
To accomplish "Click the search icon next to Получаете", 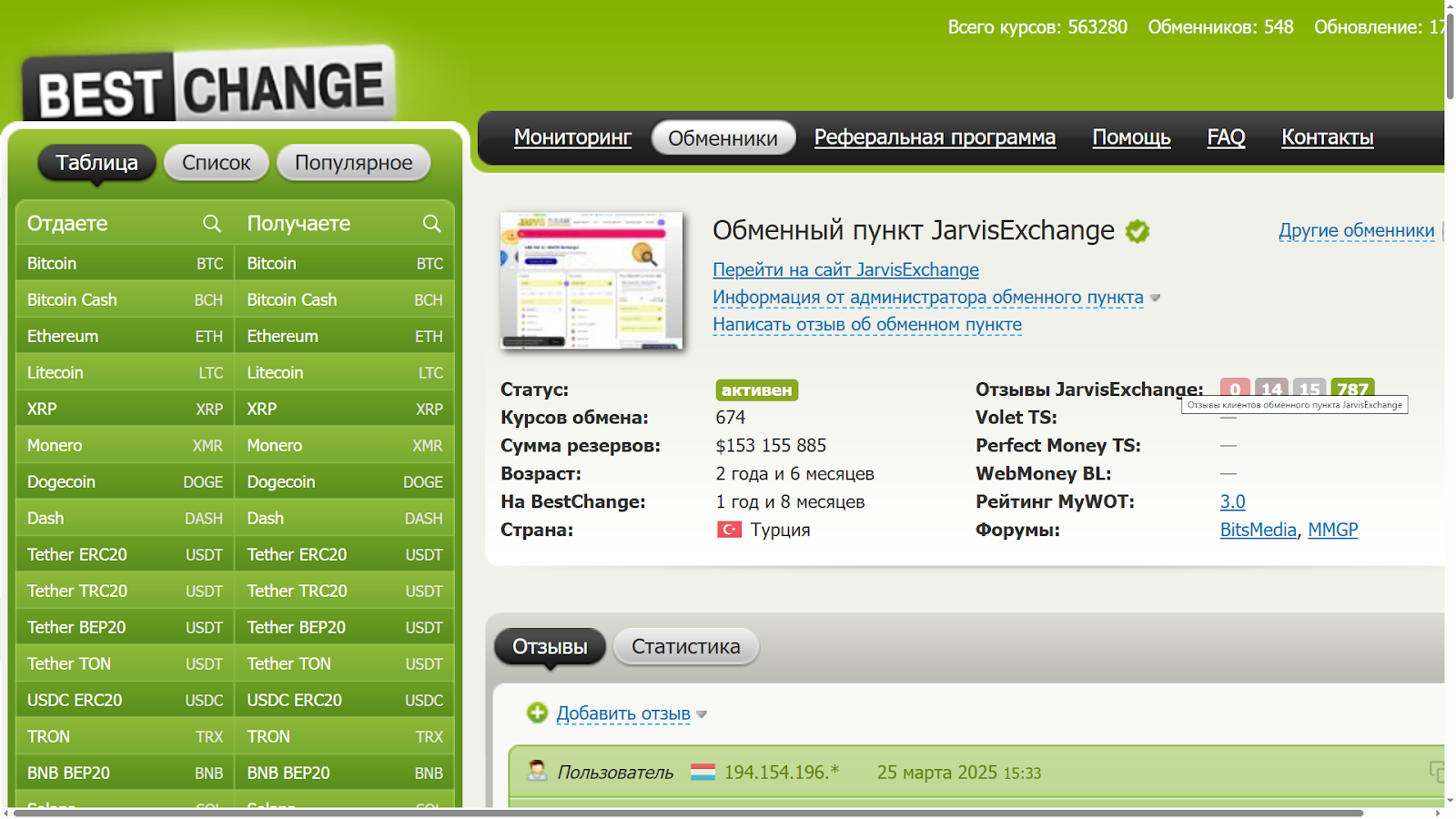I will [432, 223].
